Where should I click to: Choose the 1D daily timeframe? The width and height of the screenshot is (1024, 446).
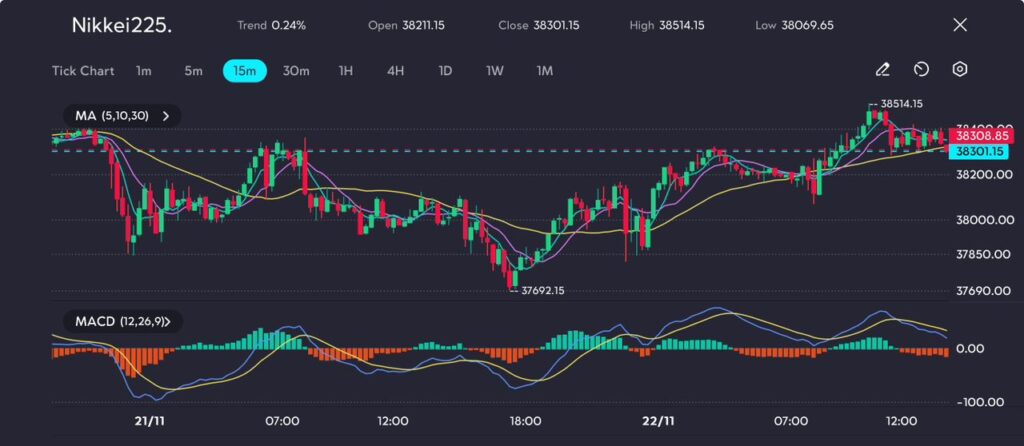point(445,71)
